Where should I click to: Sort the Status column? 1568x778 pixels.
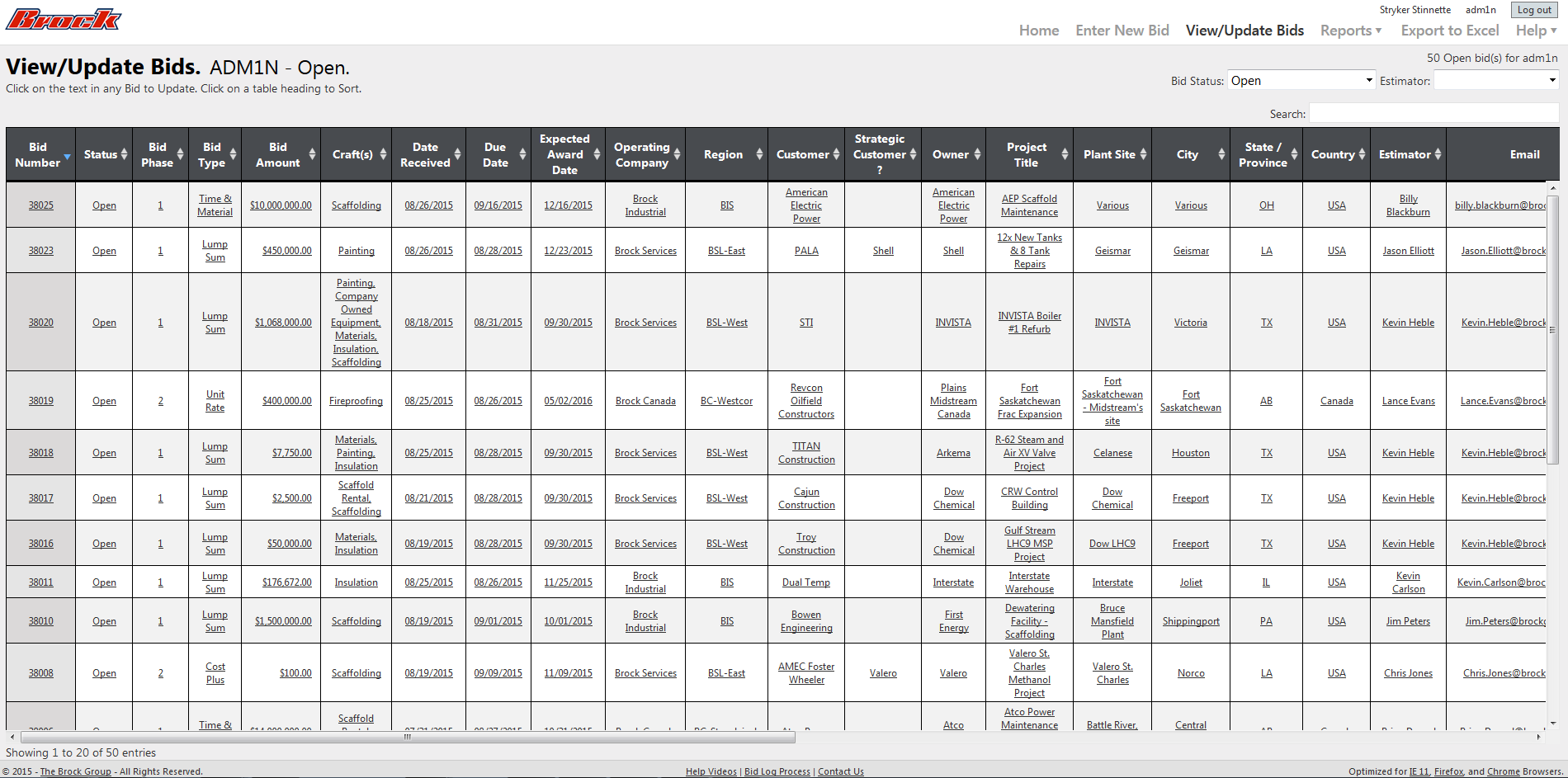coord(102,153)
